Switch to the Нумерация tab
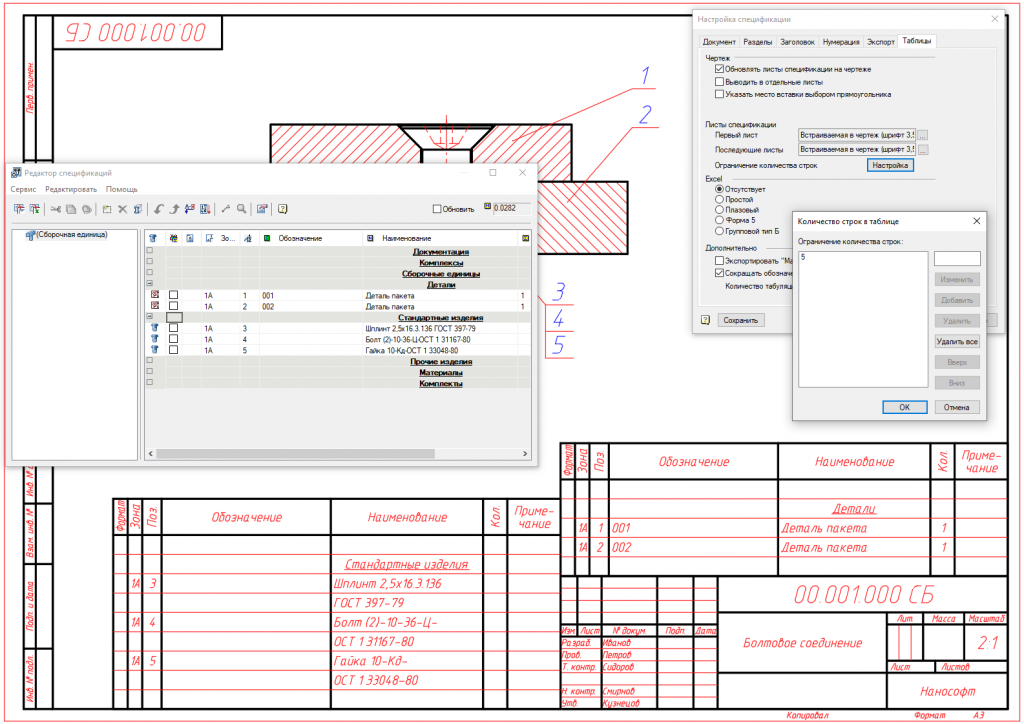Screen dimensions: 1024x724 (x=840, y=42)
